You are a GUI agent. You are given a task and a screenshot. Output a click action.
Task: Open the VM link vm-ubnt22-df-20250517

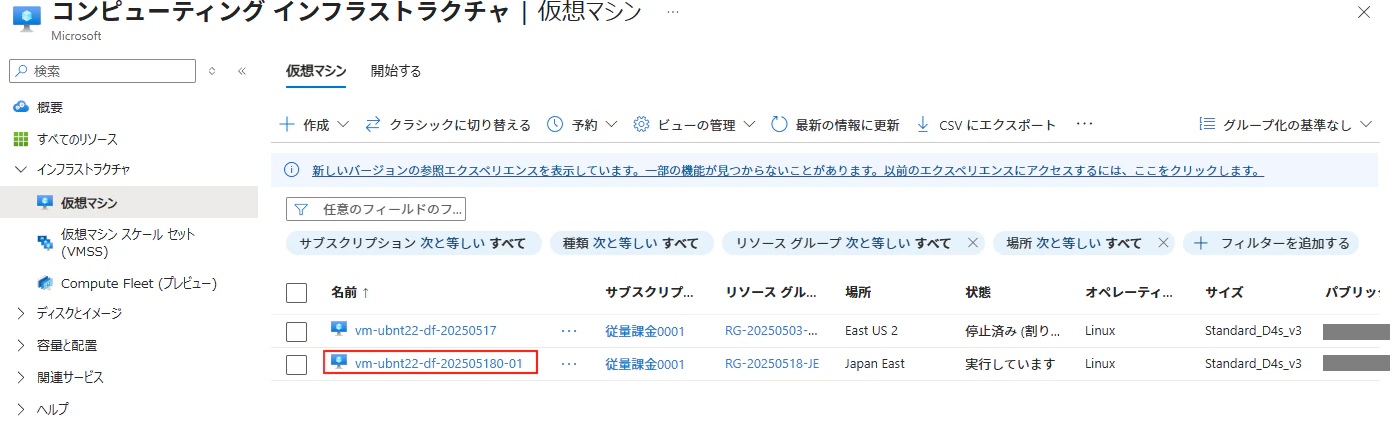click(426, 330)
